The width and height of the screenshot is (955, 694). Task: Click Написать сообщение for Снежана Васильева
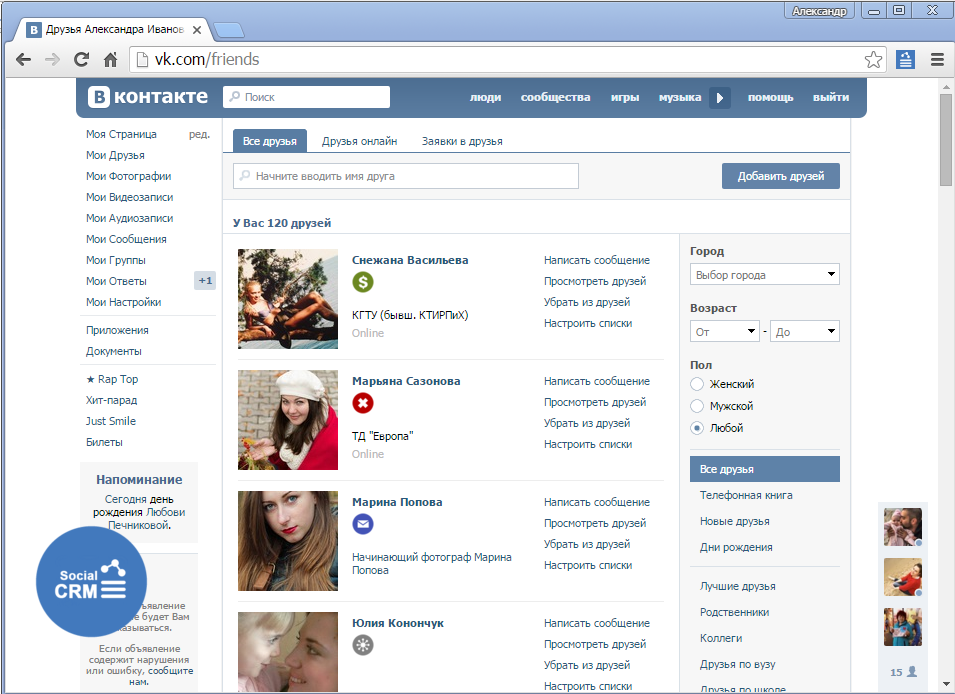coord(597,260)
